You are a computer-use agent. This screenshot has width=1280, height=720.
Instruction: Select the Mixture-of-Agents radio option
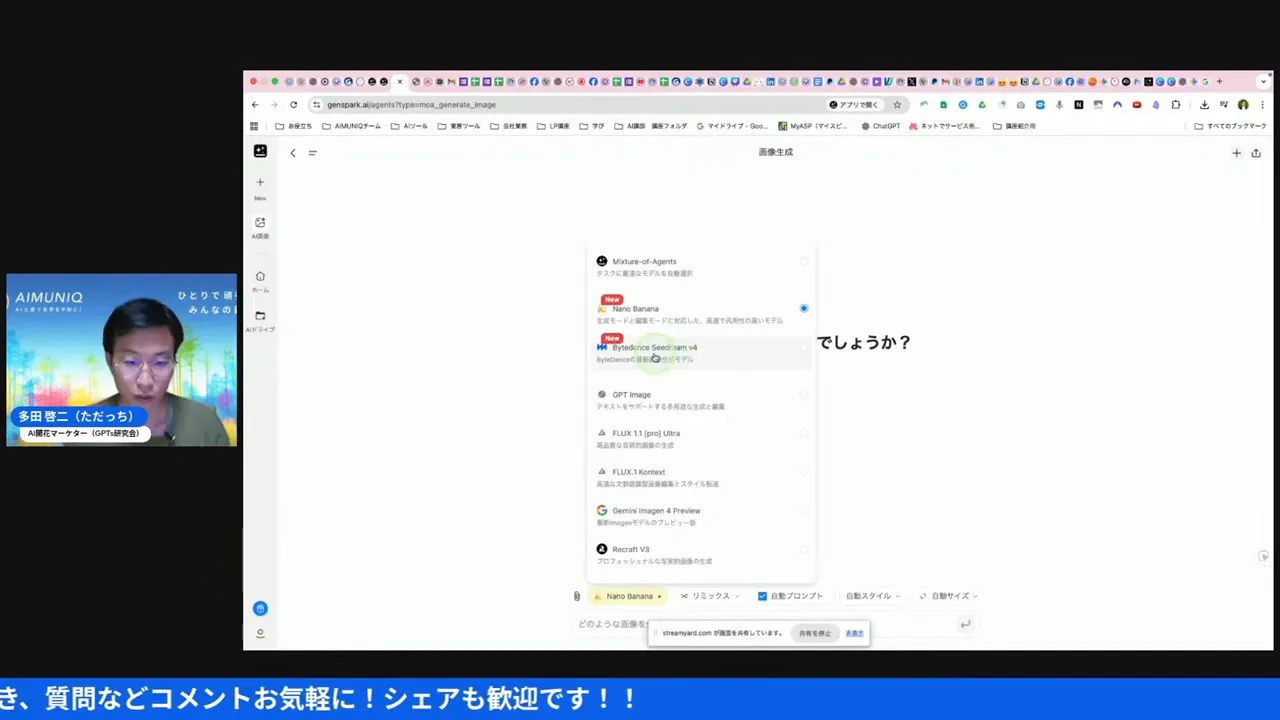click(804, 262)
